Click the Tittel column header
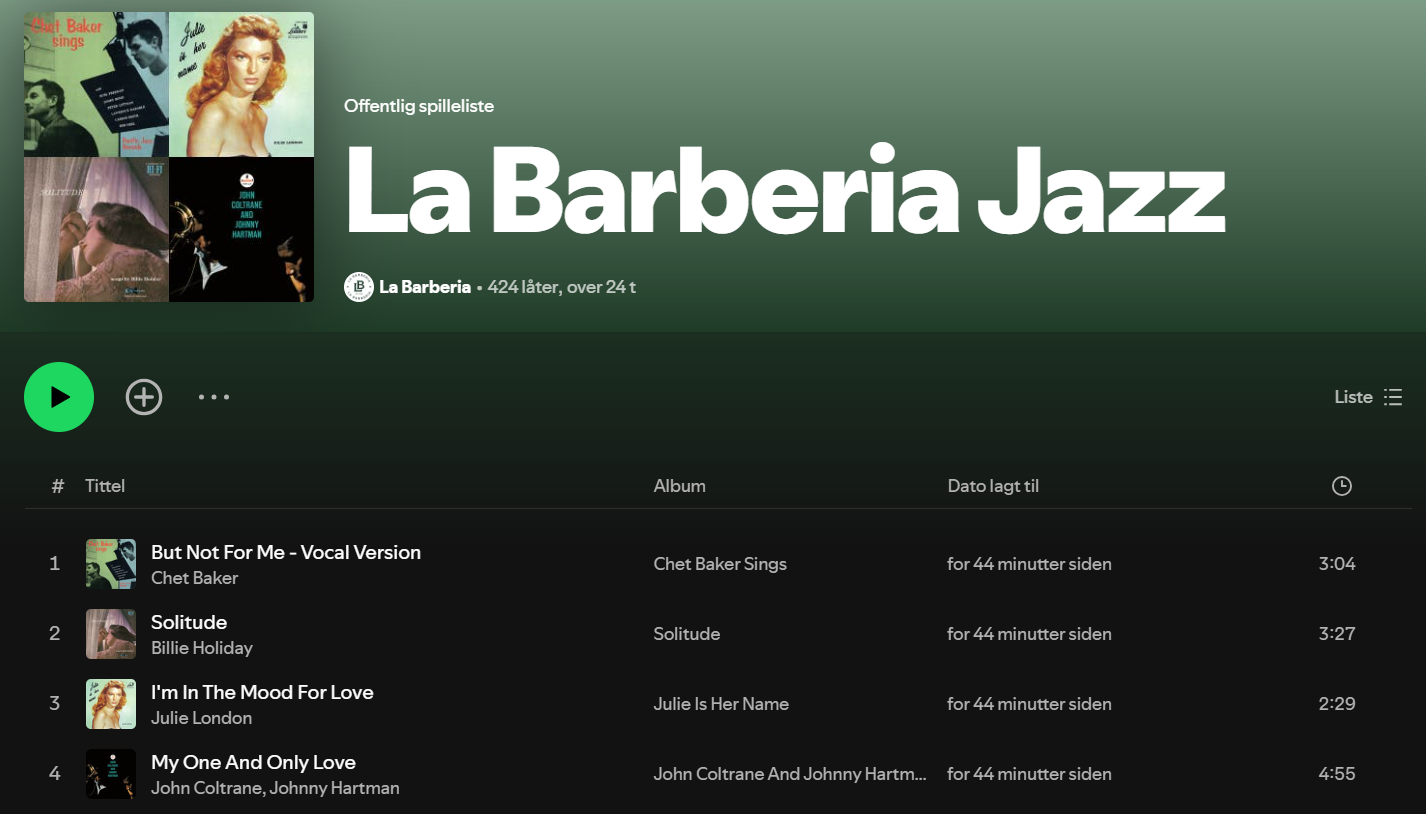 pos(105,486)
